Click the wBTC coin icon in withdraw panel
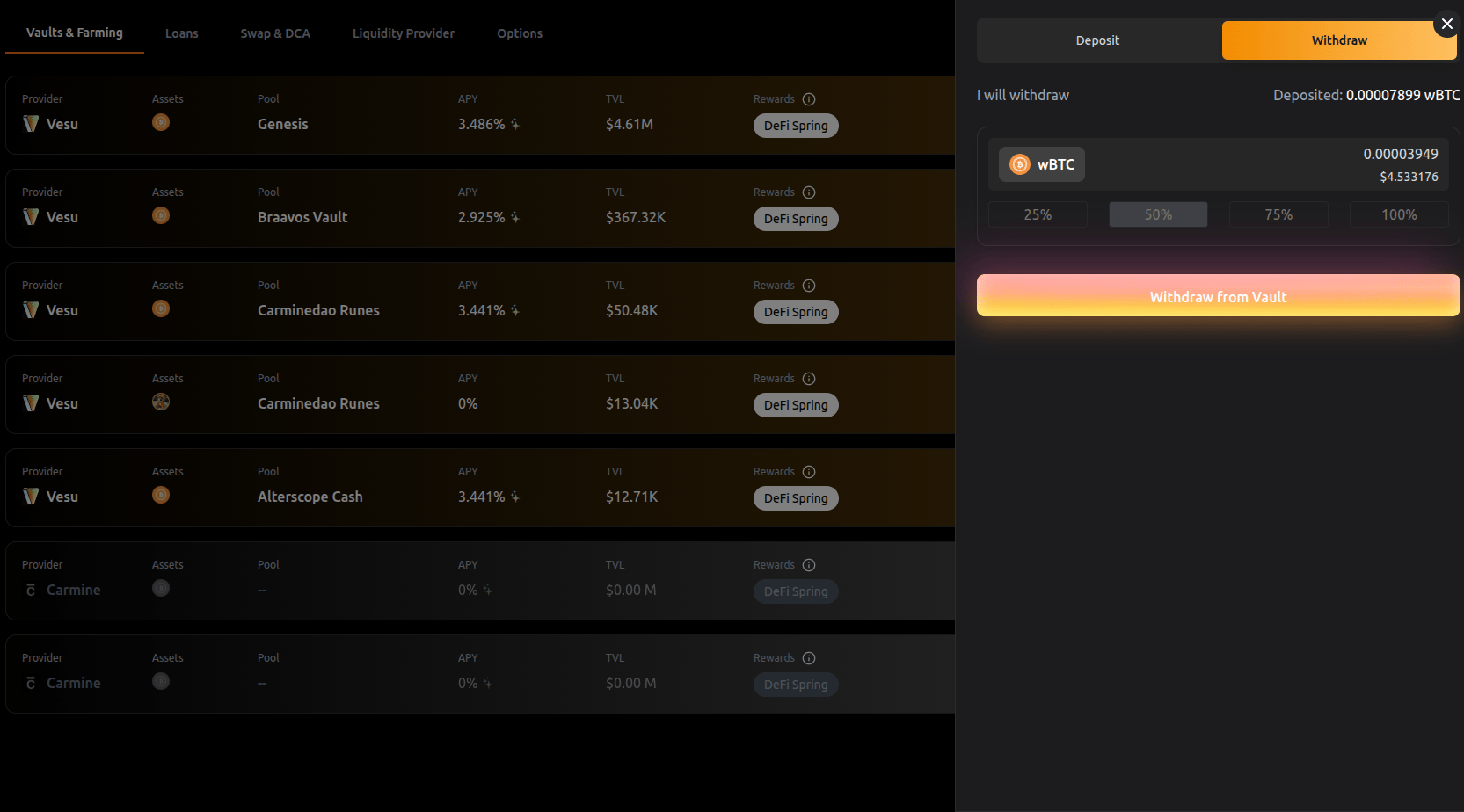This screenshot has height=812, width=1464. tap(1019, 164)
